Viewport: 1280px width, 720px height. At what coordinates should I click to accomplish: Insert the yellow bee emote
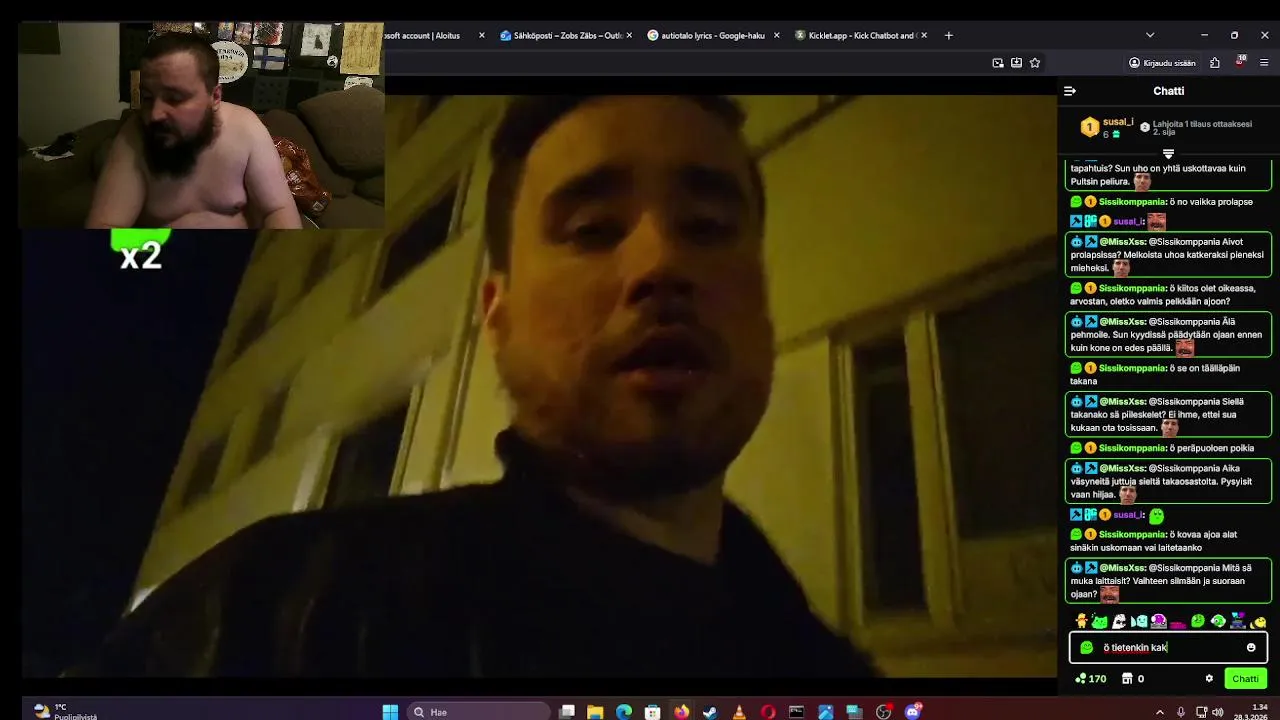1258,622
